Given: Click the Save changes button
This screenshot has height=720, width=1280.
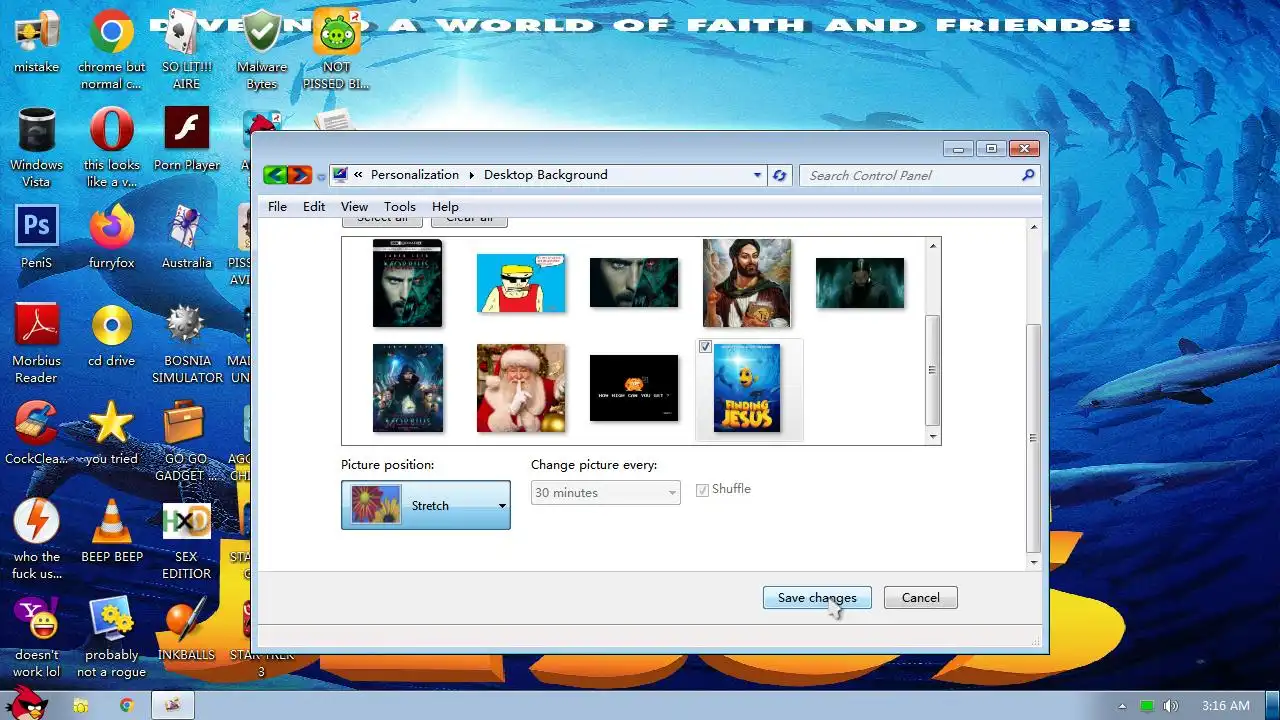Looking at the screenshot, I should tap(817, 598).
